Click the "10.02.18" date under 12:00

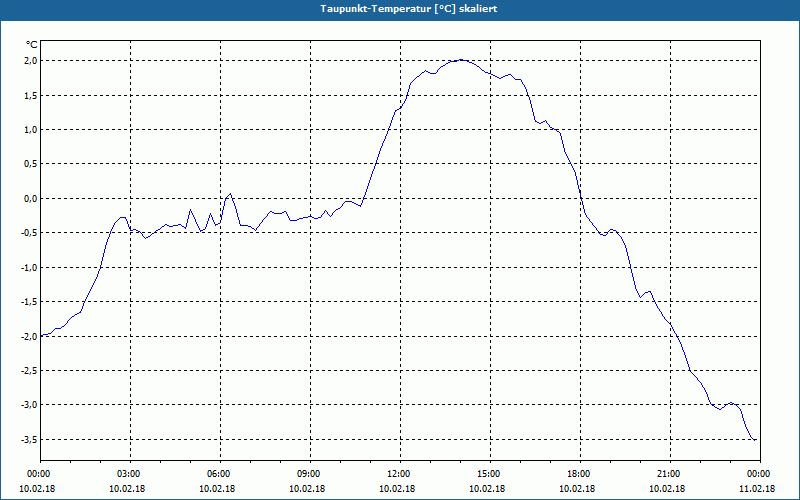point(397,489)
